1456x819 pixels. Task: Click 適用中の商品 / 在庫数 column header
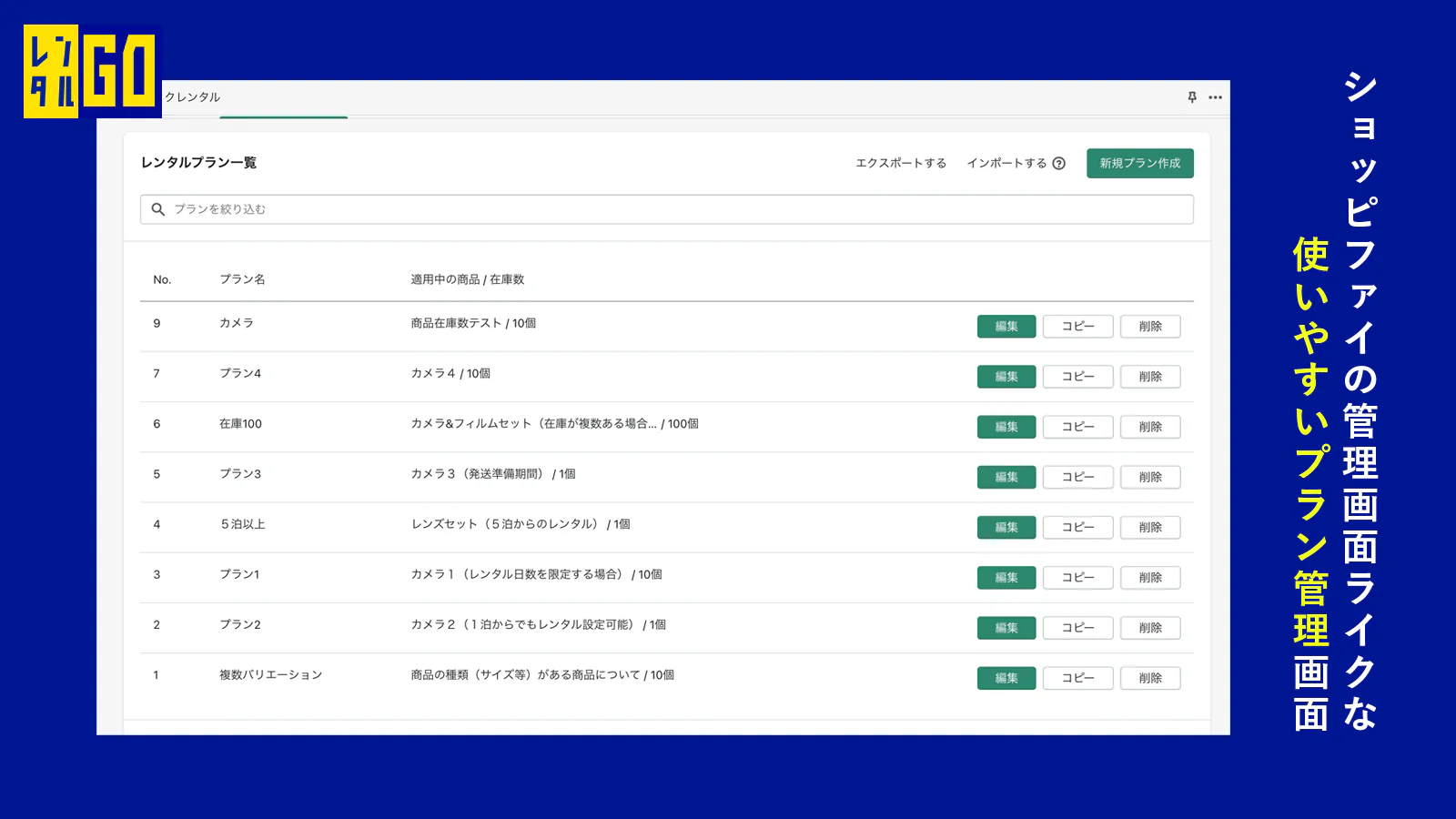pos(468,279)
